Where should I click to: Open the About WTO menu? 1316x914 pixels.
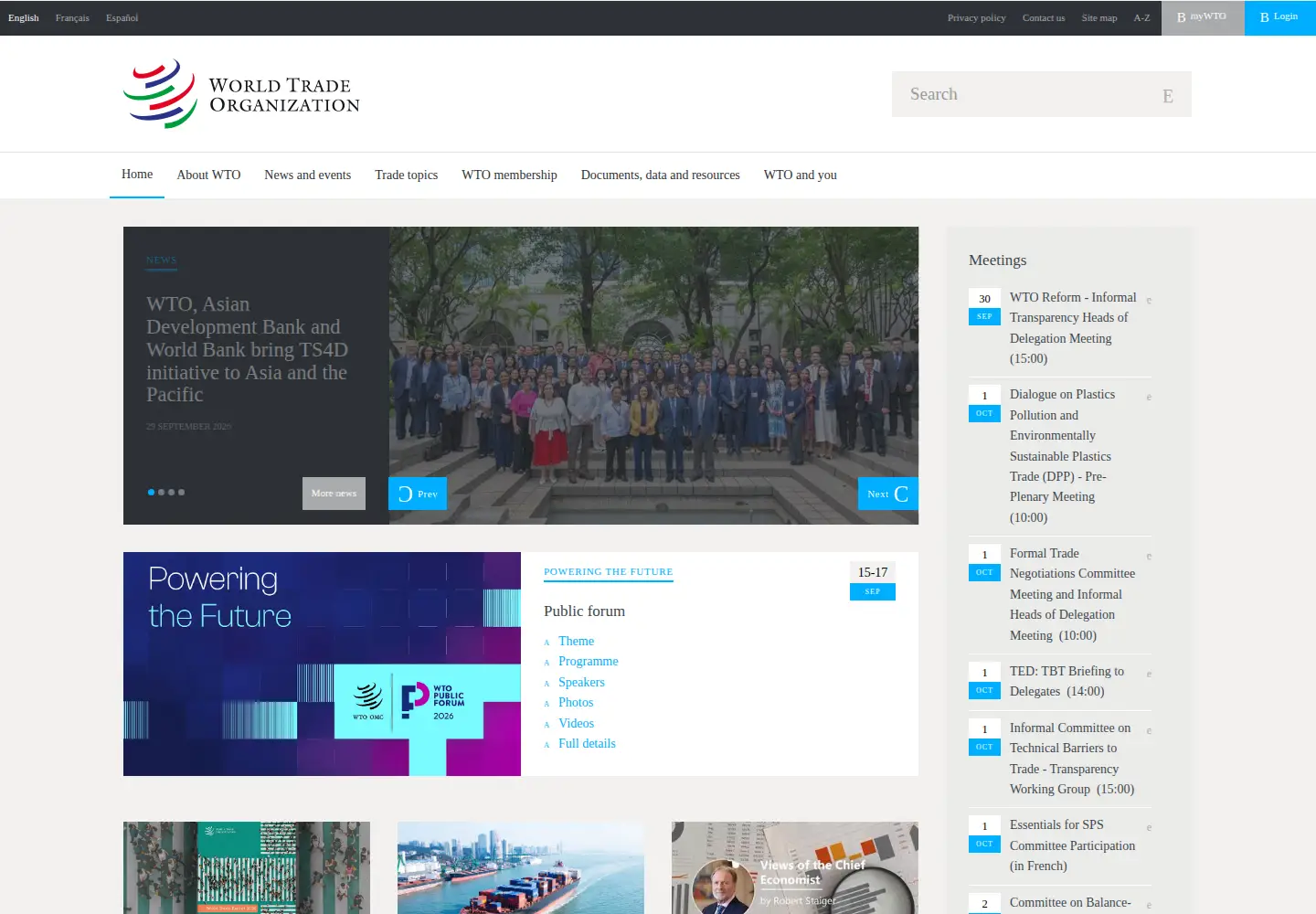click(x=208, y=175)
